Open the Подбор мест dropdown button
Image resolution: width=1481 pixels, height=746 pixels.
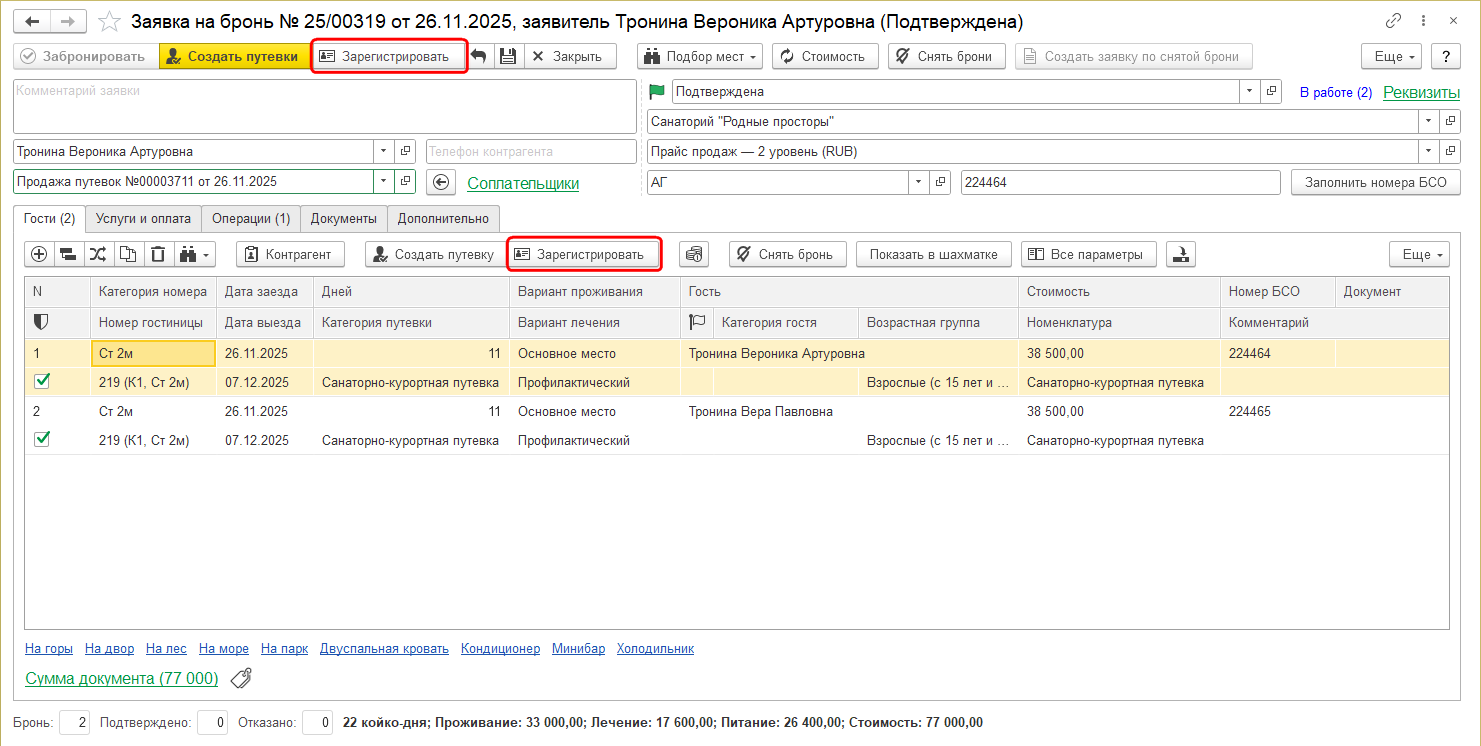(700, 56)
